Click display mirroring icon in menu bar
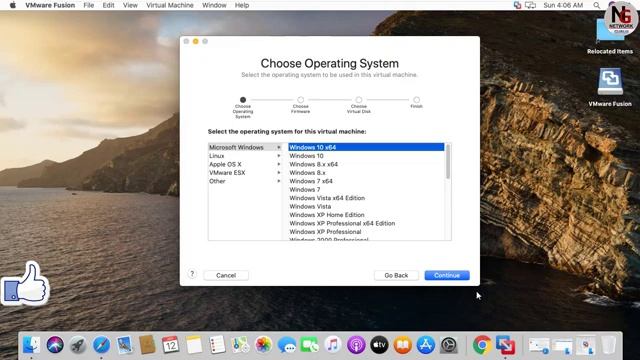The height and width of the screenshot is (360, 640). click(x=530, y=5)
